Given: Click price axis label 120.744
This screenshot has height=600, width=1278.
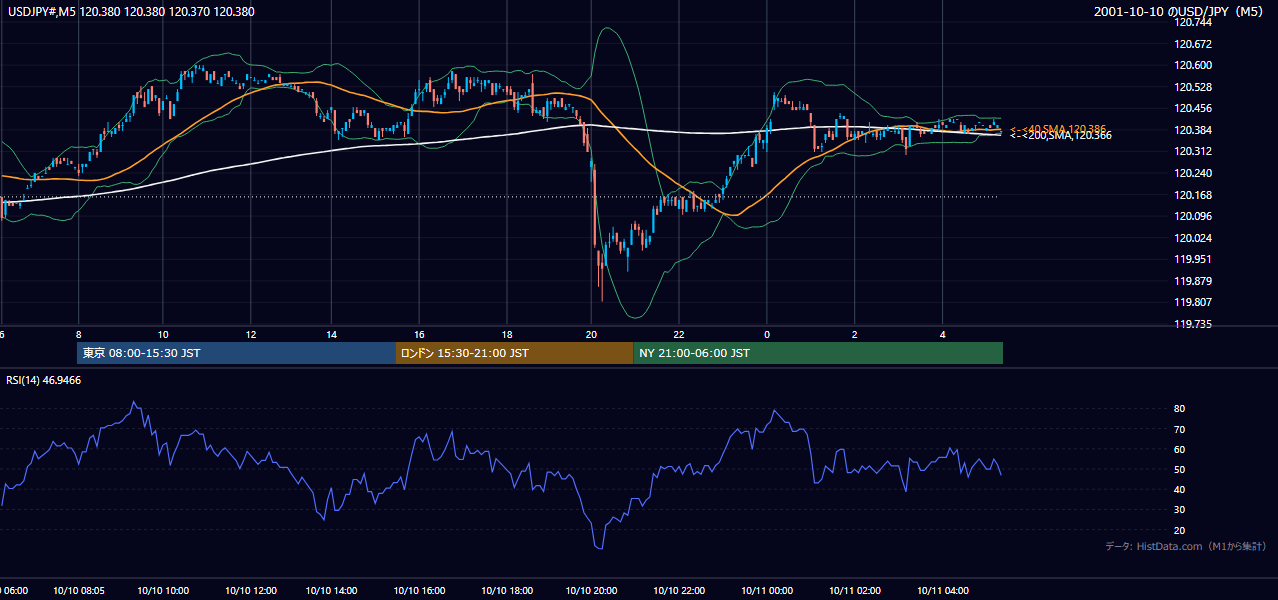Looking at the screenshot, I should pyautogui.click(x=1193, y=22).
